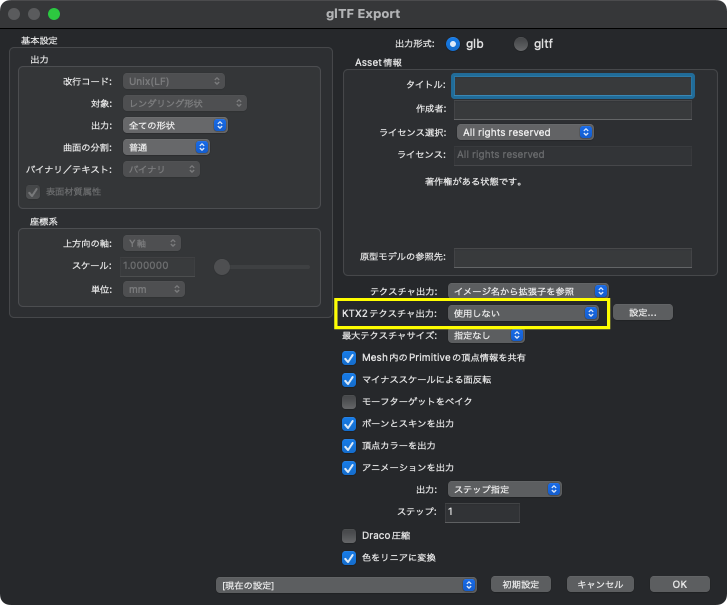Open 出力 全ての形状 dropdown

tap(175, 125)
